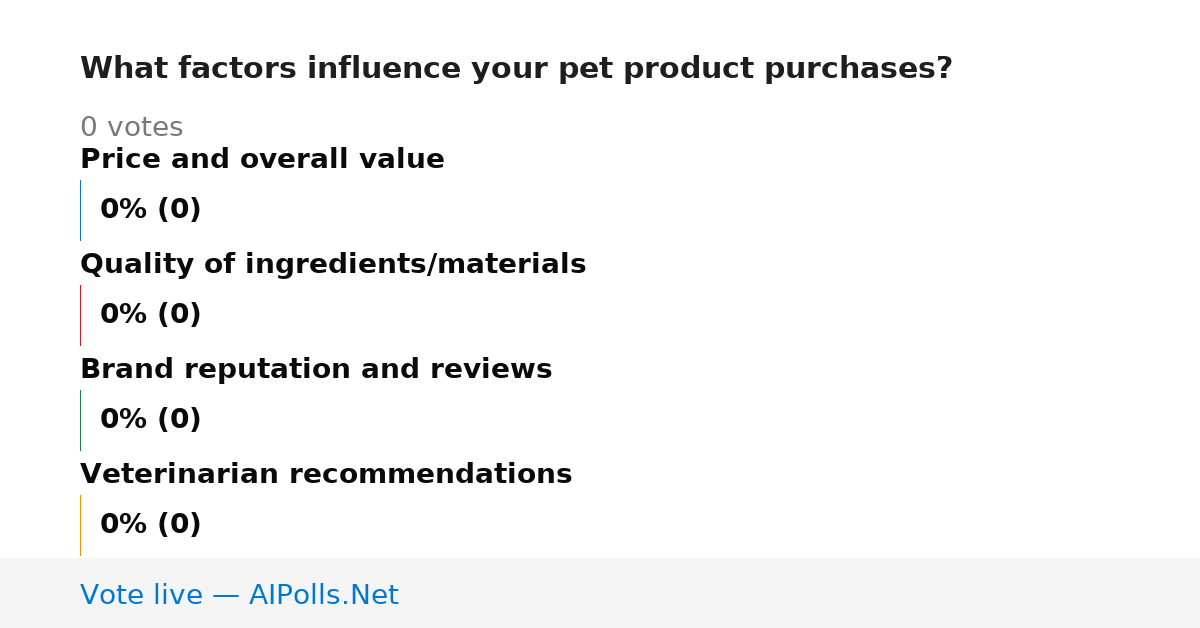Screen dimensions: 1200x628
Task: Click the orange bar for Veterinarian recommendations
Action: point(80,525)
